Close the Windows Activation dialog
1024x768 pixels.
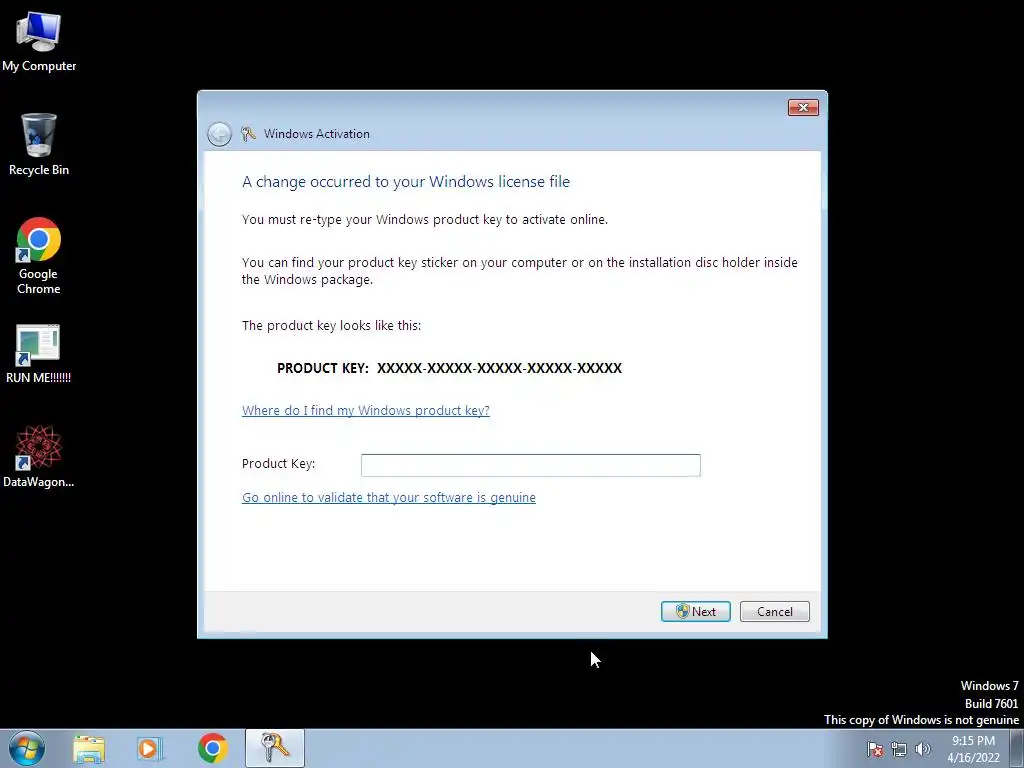point(803,107)
